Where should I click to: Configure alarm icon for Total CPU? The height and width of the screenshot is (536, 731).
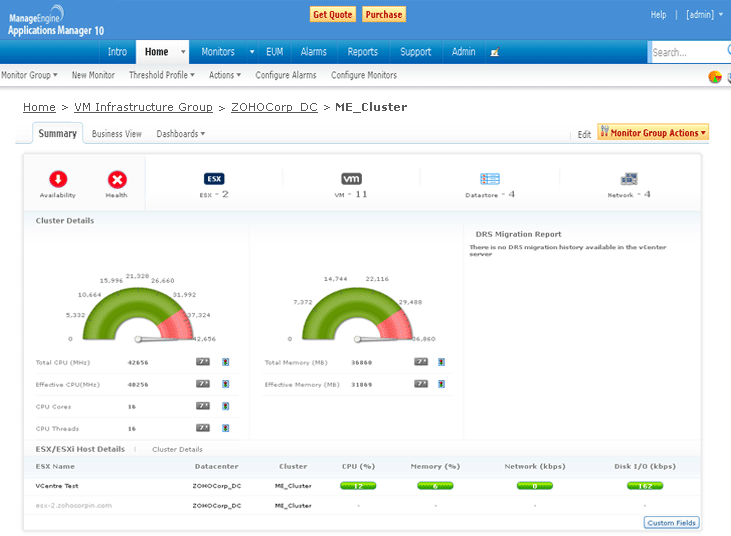tap(226, 362)
